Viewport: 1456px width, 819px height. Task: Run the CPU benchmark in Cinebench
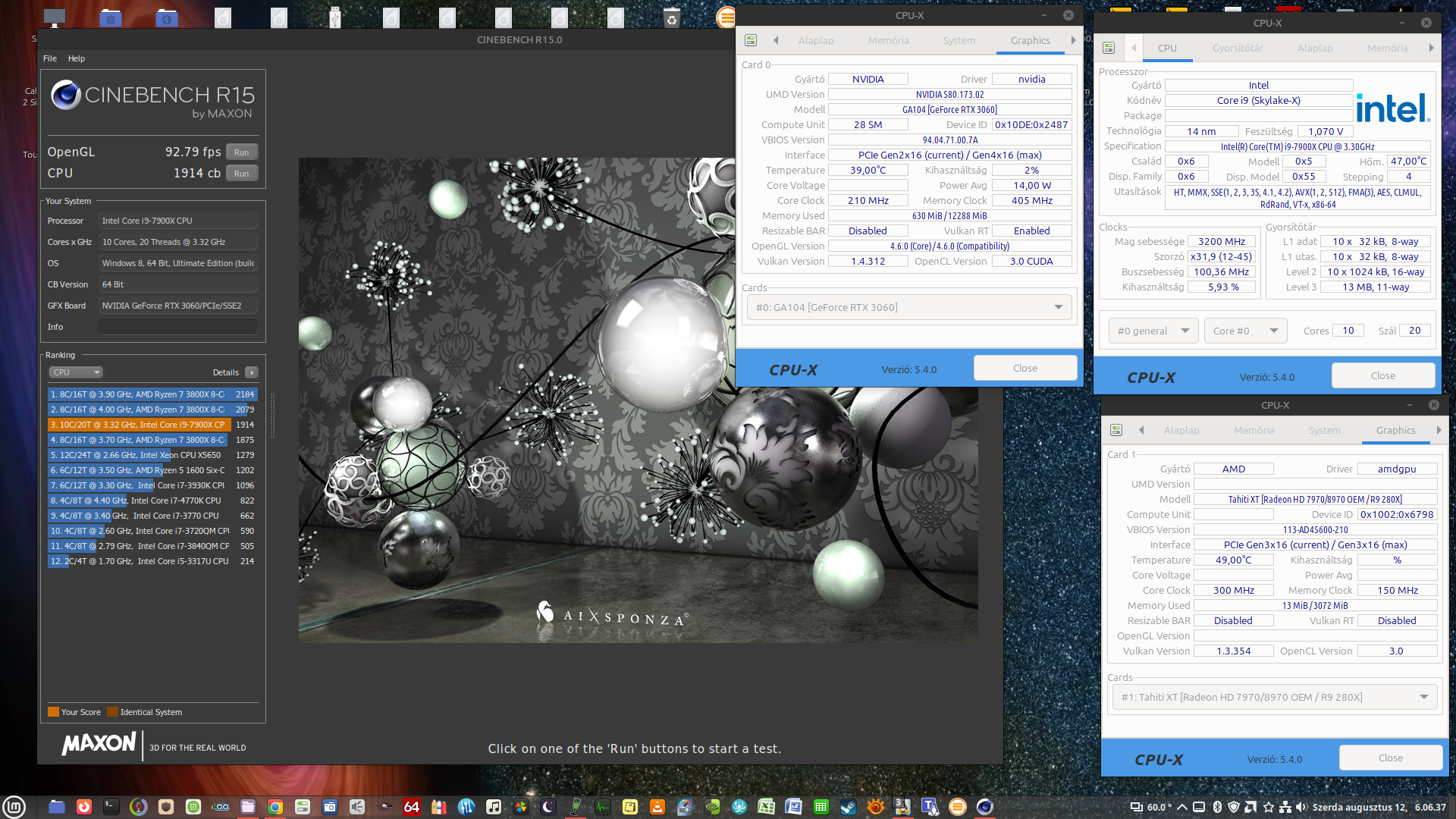coord(241,174)
